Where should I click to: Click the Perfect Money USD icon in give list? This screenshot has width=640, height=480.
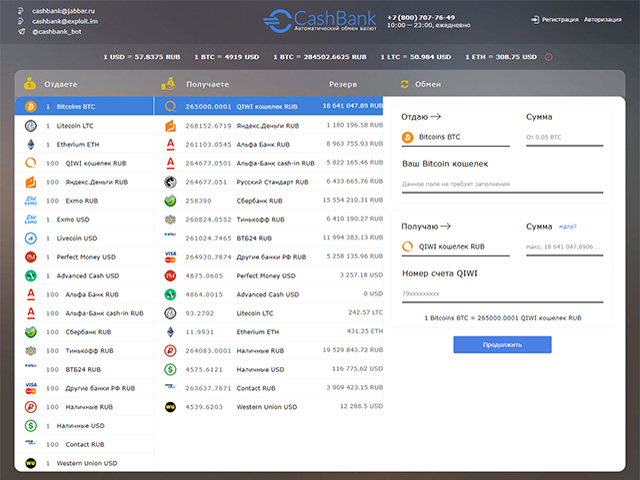tap(31, 257)
